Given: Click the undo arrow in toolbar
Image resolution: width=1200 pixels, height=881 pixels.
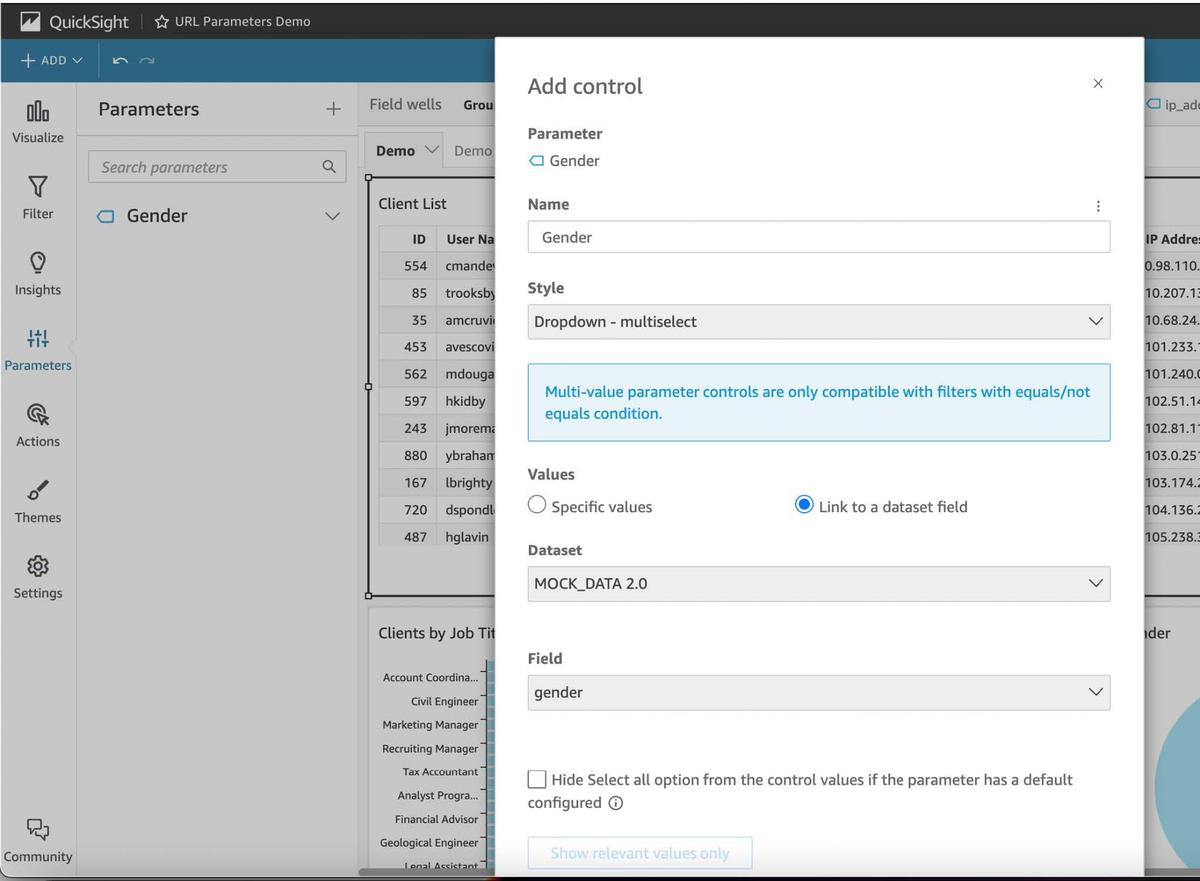Looking at the screenshot, I should pyautogui.click(x=120, y=61).
